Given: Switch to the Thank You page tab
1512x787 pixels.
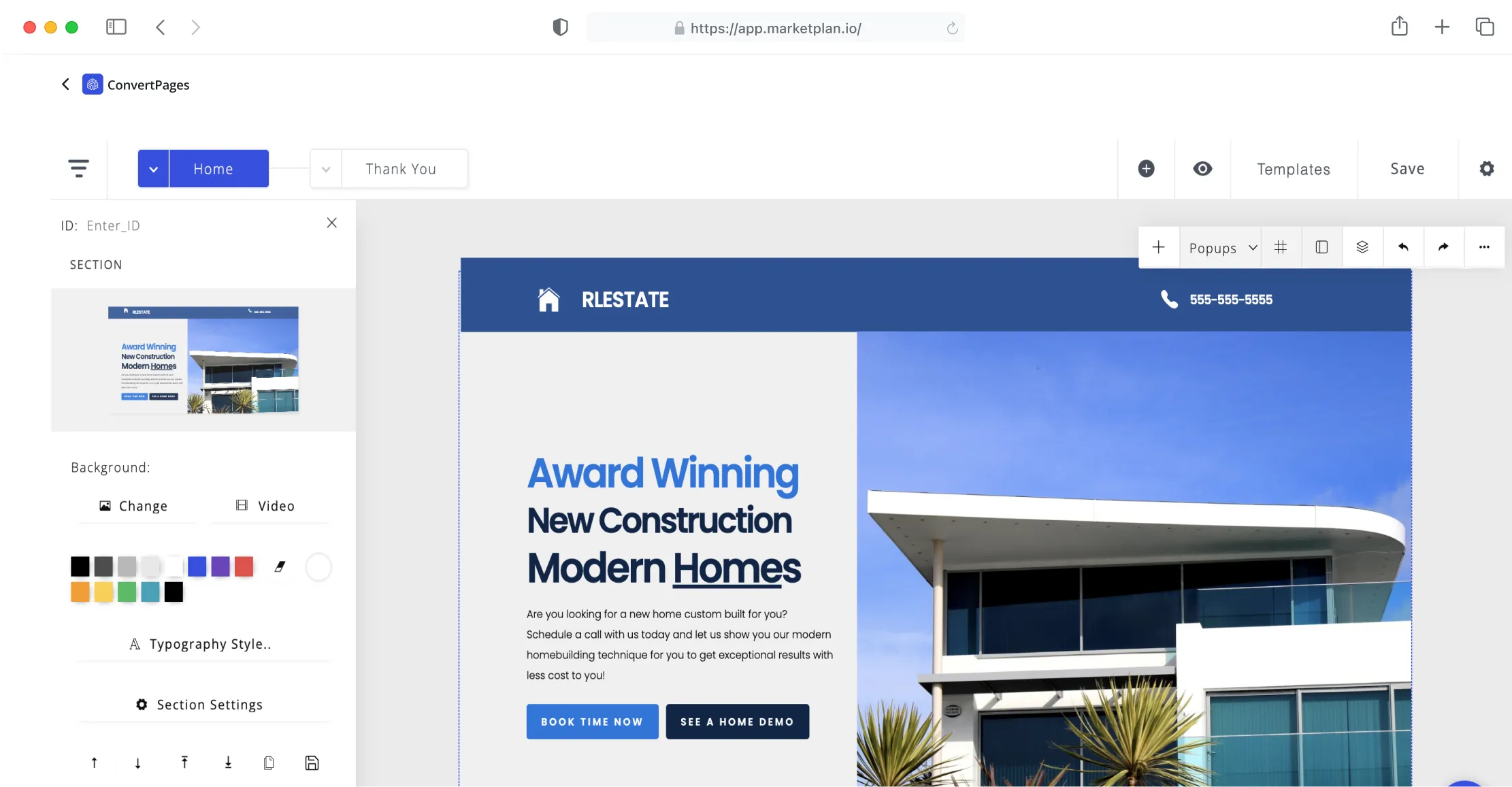Looking at the screenshot, I should (x=401, y=169).
